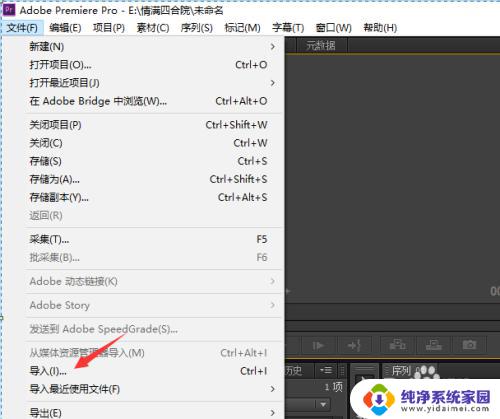Screen dimensions: 500x419
Task: Choose 打开项目(O)... from the File menu
Action: click(148, 65)
